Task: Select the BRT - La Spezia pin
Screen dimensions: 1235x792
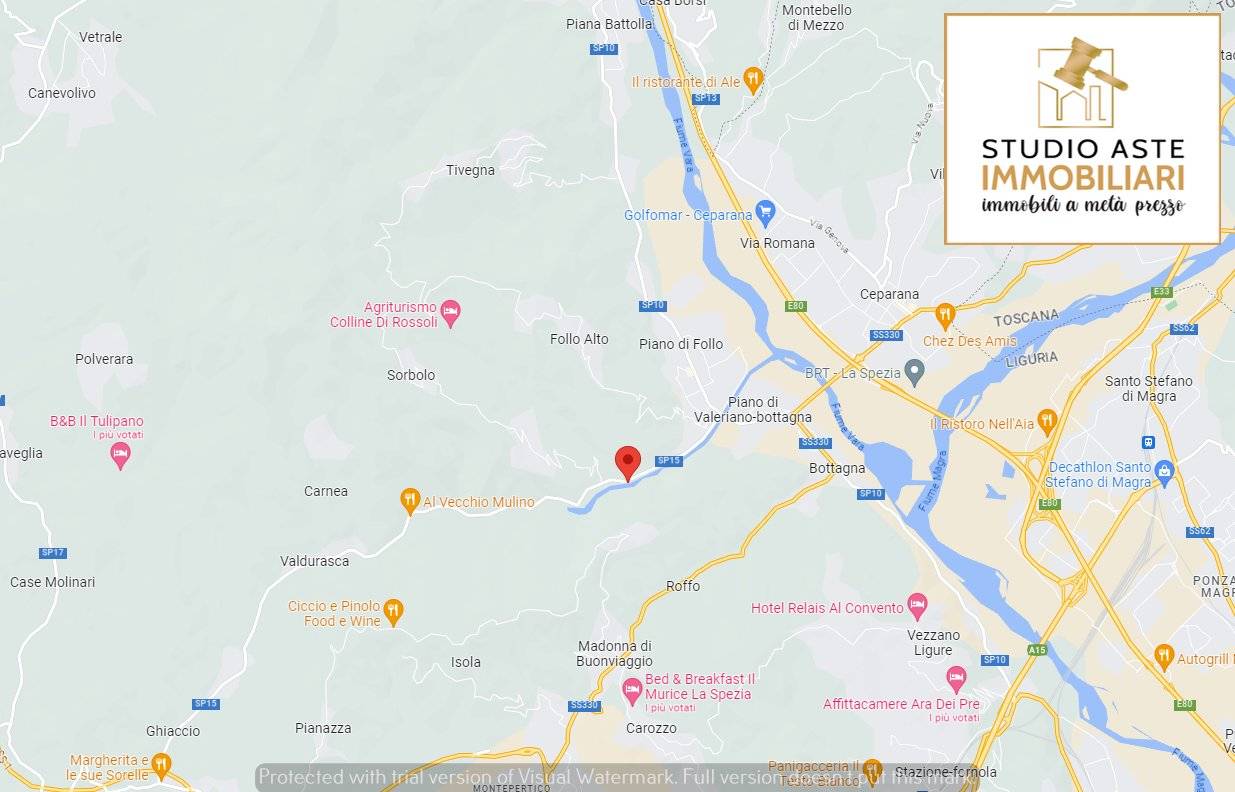Action: 914,371
